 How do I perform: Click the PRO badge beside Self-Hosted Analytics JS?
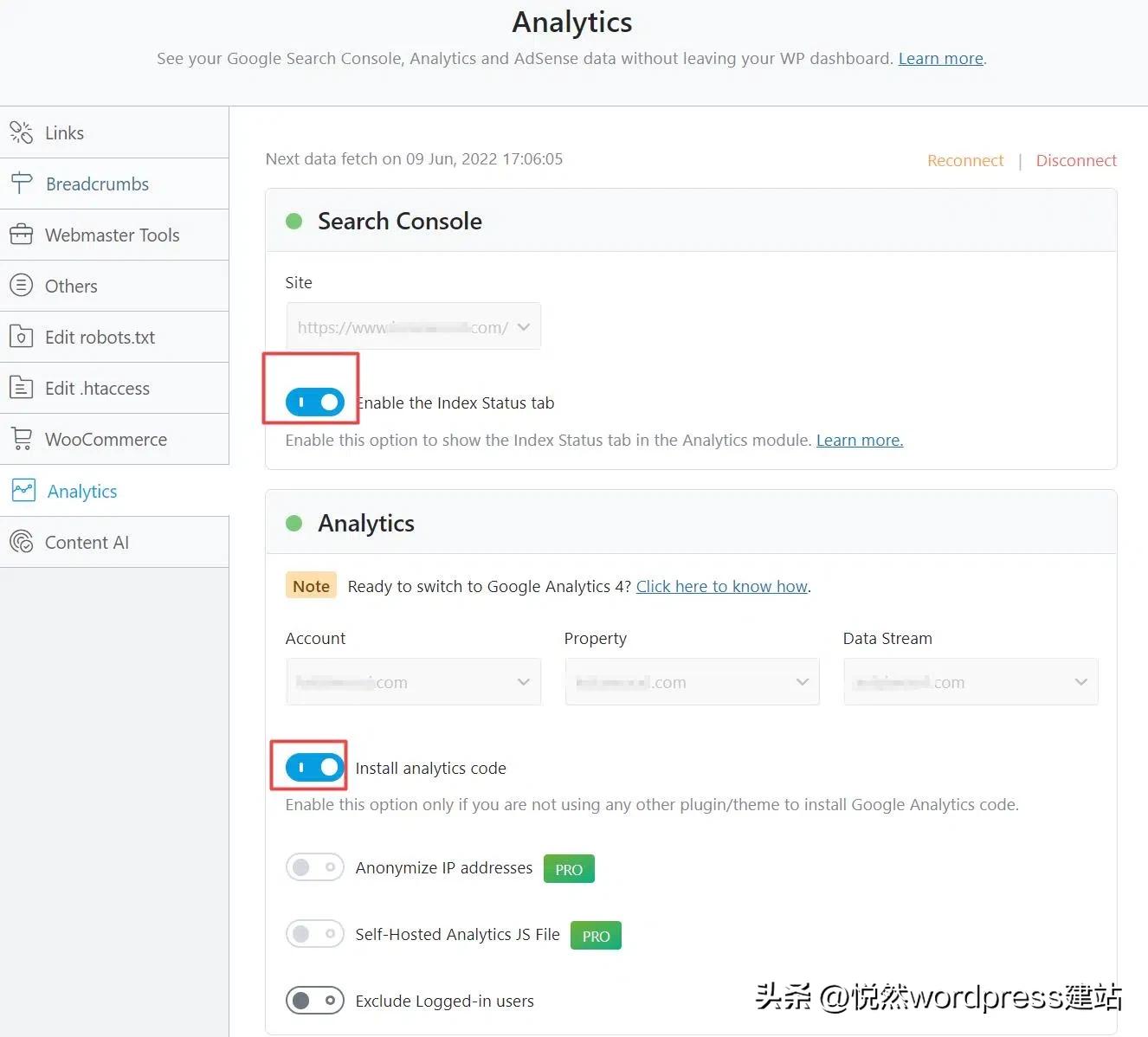click(596, 936)
